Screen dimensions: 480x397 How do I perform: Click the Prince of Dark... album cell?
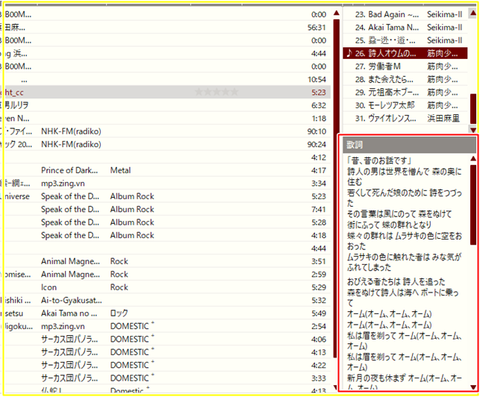[69, 170]
